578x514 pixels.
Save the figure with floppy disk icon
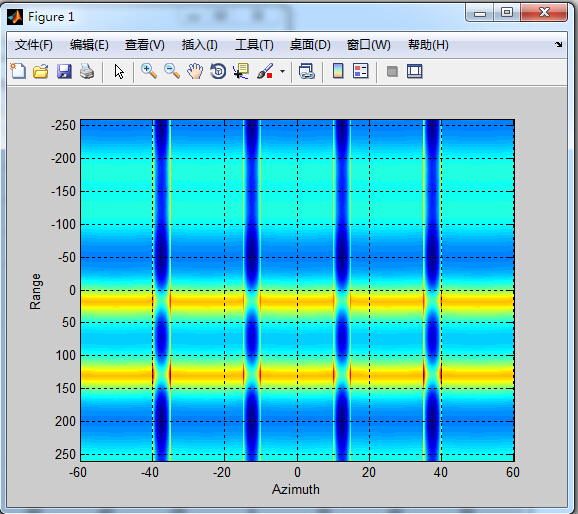(x=64, y=71)
